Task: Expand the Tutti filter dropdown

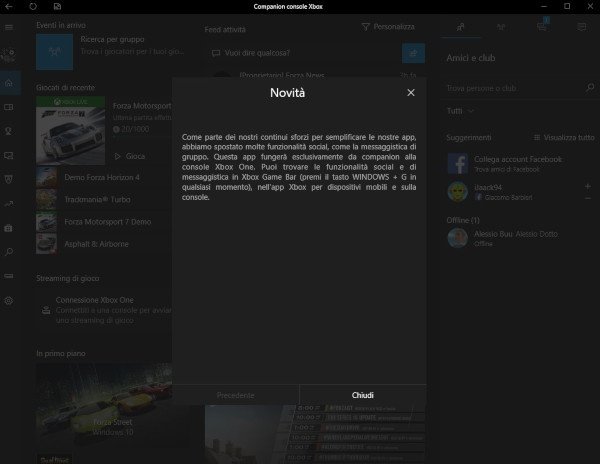Action: (461, 111)
